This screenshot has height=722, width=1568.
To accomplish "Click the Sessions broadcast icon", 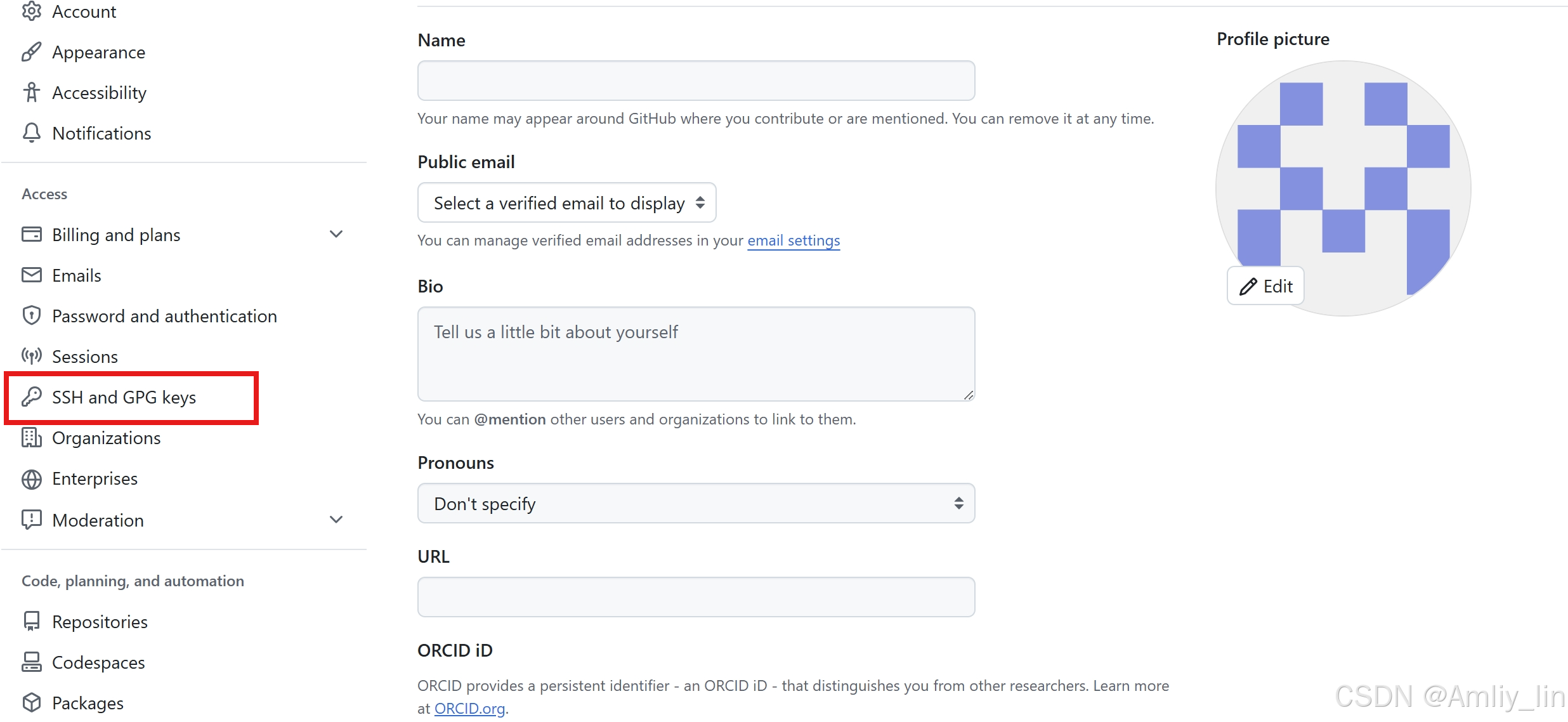I will pos(31,357).
